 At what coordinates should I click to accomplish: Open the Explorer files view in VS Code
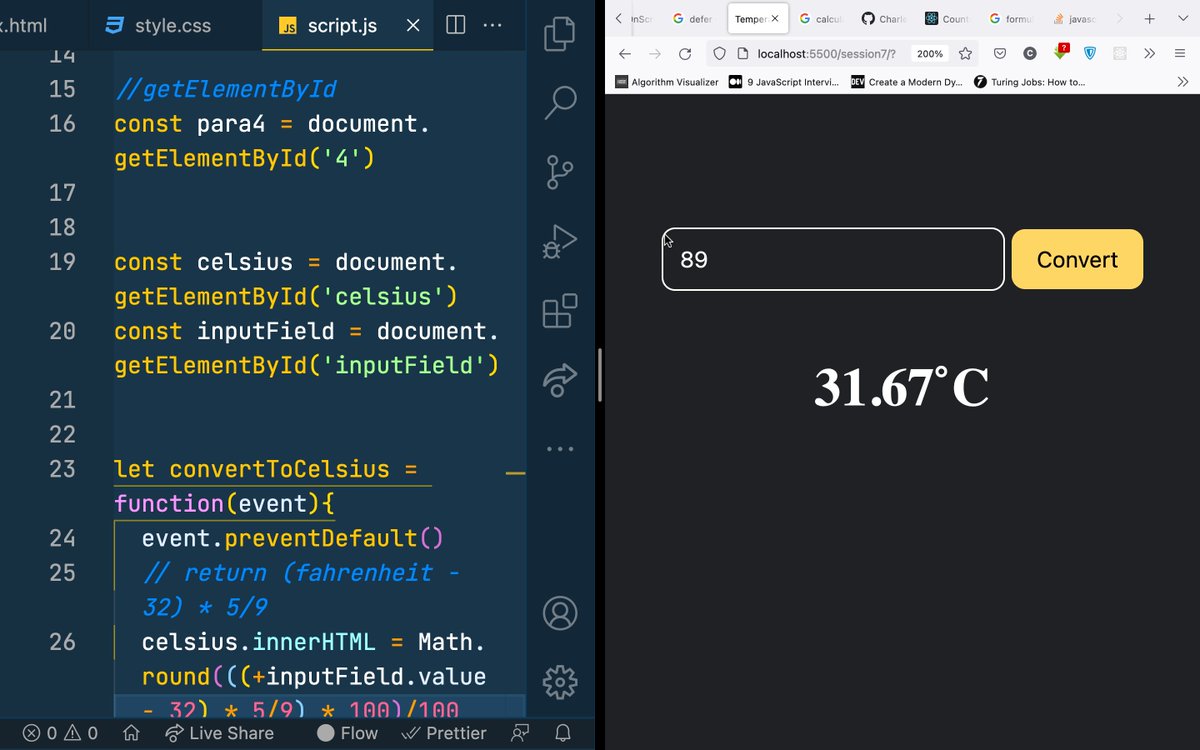pos(560,33)
